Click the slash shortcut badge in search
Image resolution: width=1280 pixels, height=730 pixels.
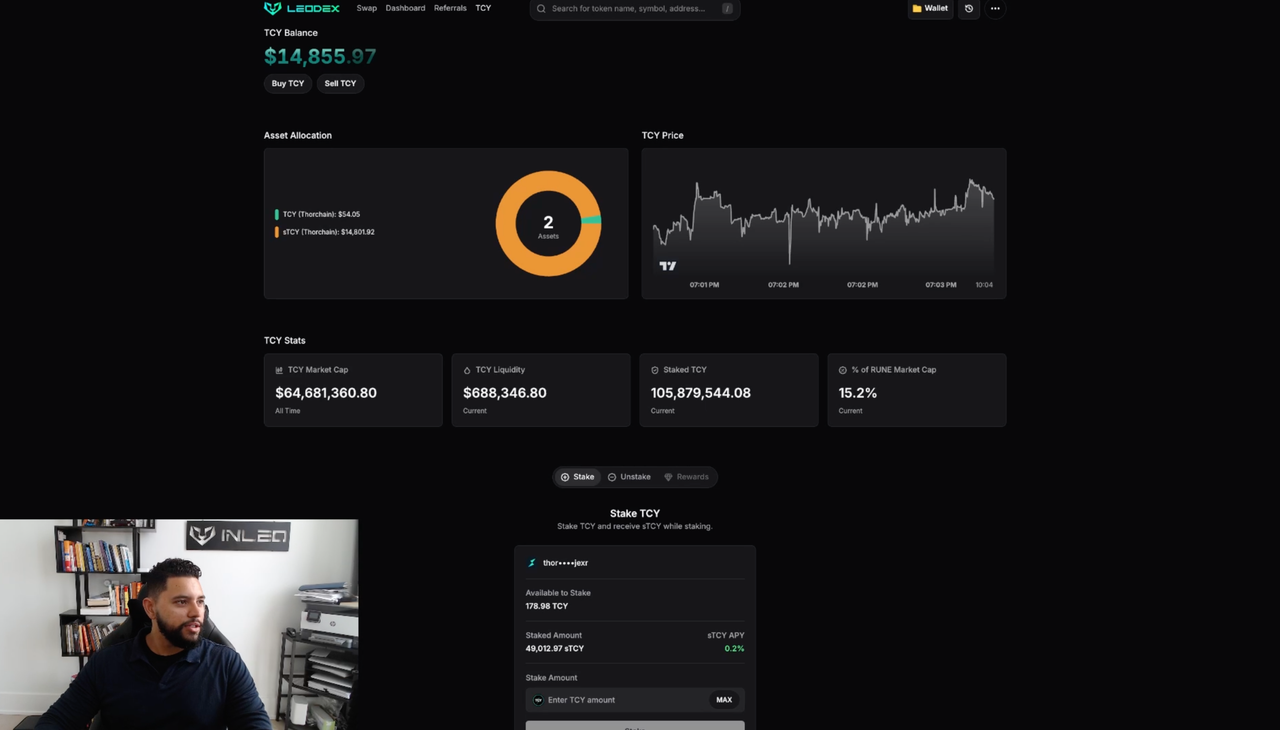[x=727, y=9]
